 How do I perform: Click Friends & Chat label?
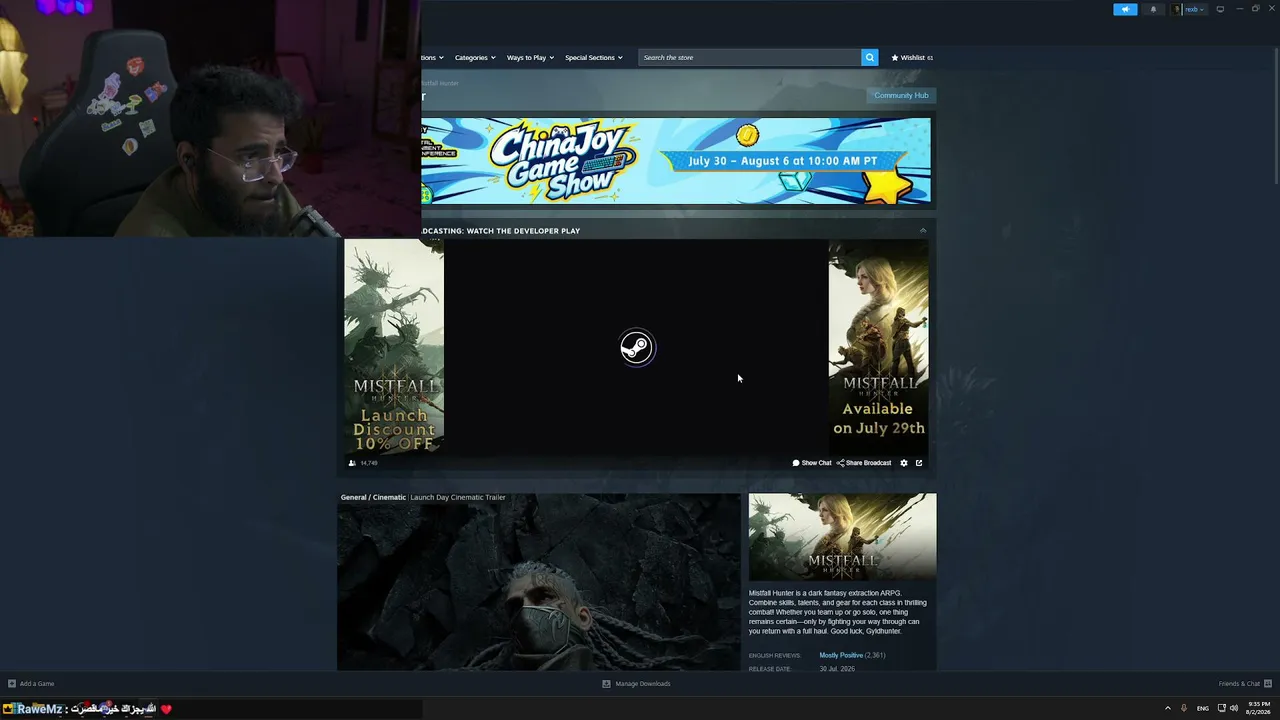click(x=1239, y=684)
